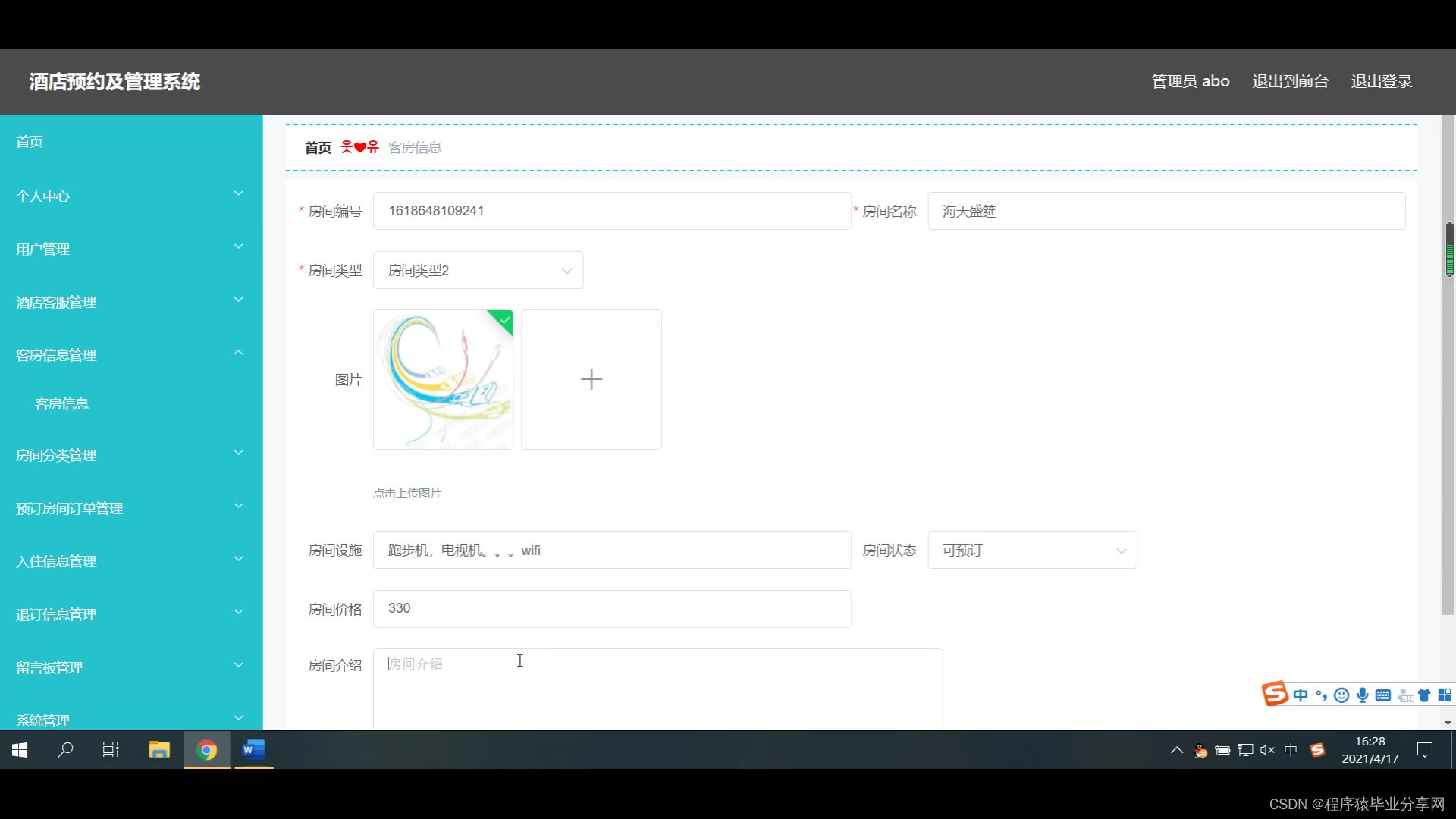
Task: Open the 房间状态 dropdown
Action: [1031, 551]
